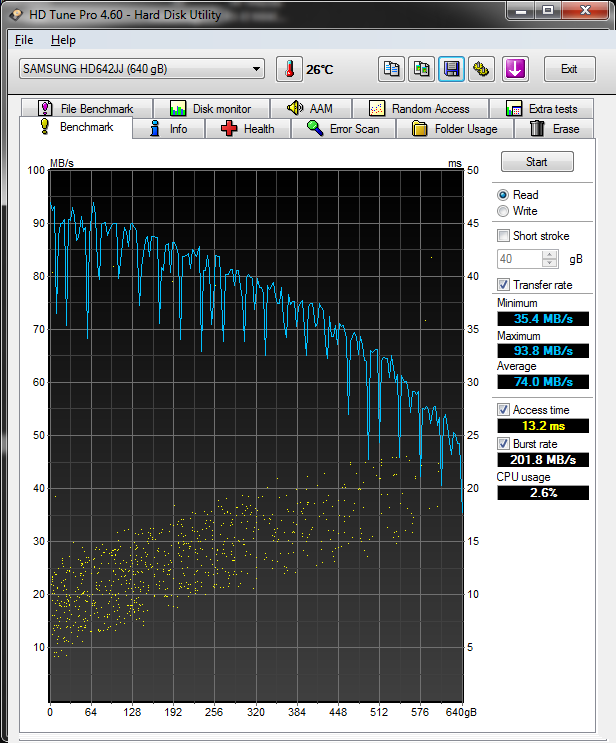Click the 26°C temperature reading
The height and width of the screenshot is (743, 616).
pyautogui.click(x=320, y=70)
